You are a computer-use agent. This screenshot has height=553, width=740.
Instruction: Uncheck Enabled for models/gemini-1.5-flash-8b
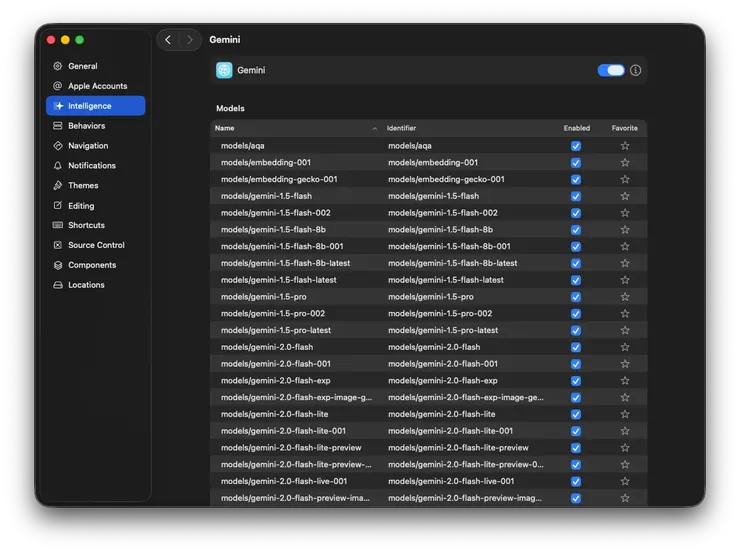[576, 230]
